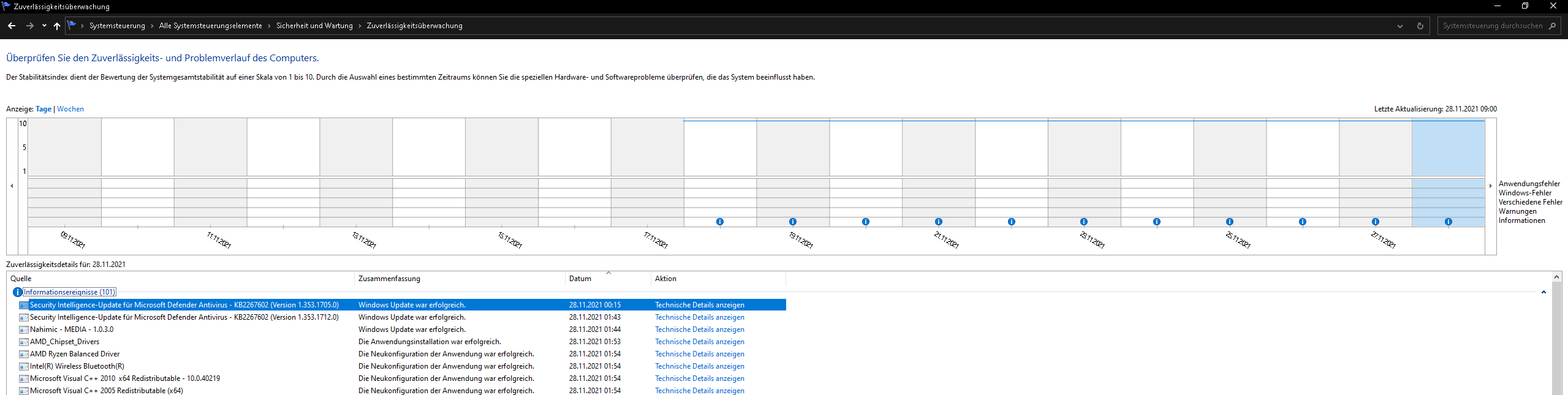The width and height of the screenshot is (1568, 395).
Task: Sort by the Datum column header
Action: pyautogui.click(x=608, y=279)
